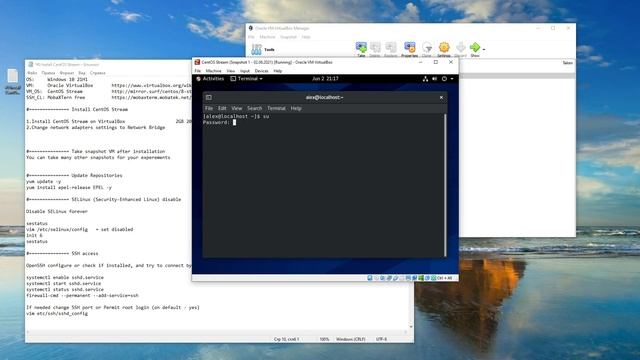Click 'vim etc/ssh/sshd_config' line in Notepad
The height and width of the screenshot is (360, 640).
57,313
